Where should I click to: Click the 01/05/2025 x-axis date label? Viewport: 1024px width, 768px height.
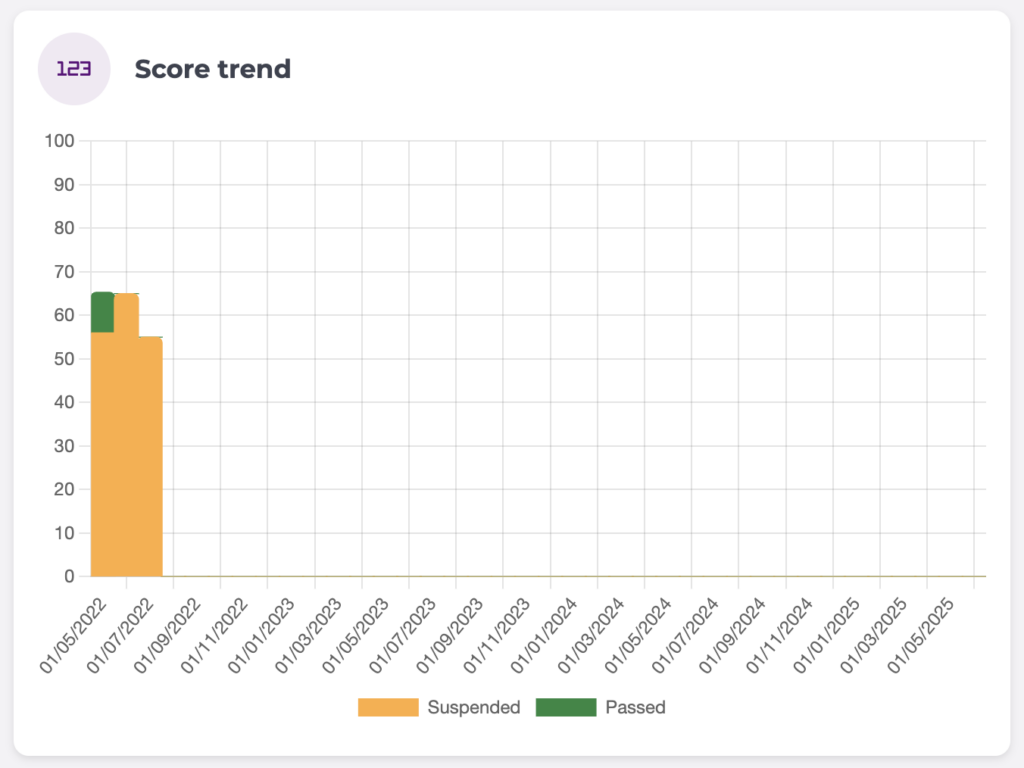pos(922,631)
